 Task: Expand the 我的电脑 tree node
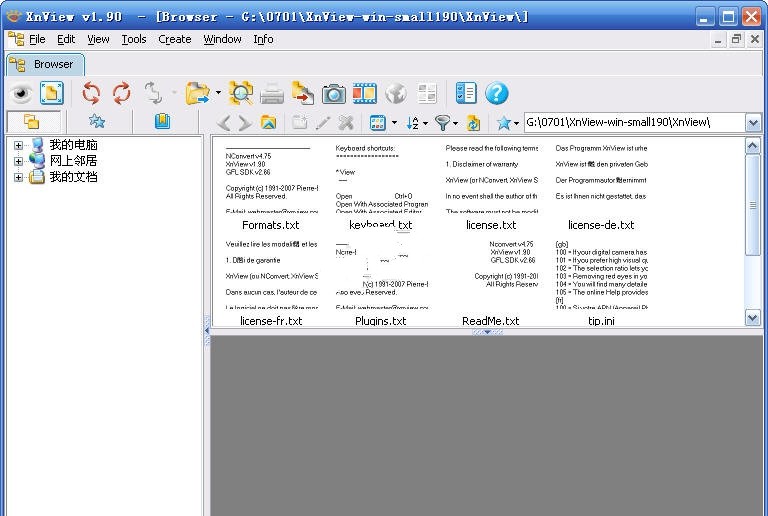point(18,145)
